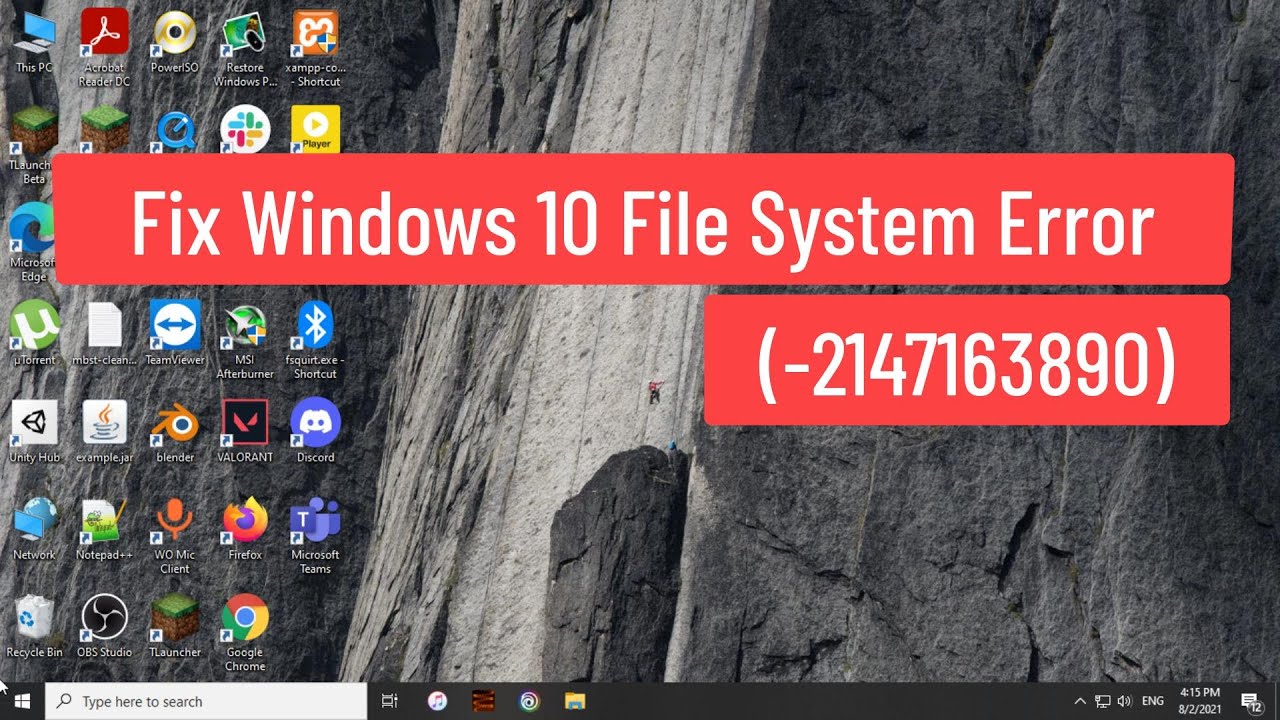Open the volume control tray icon
Screen dimensions: 1280x720
(x=1124, y=702)
